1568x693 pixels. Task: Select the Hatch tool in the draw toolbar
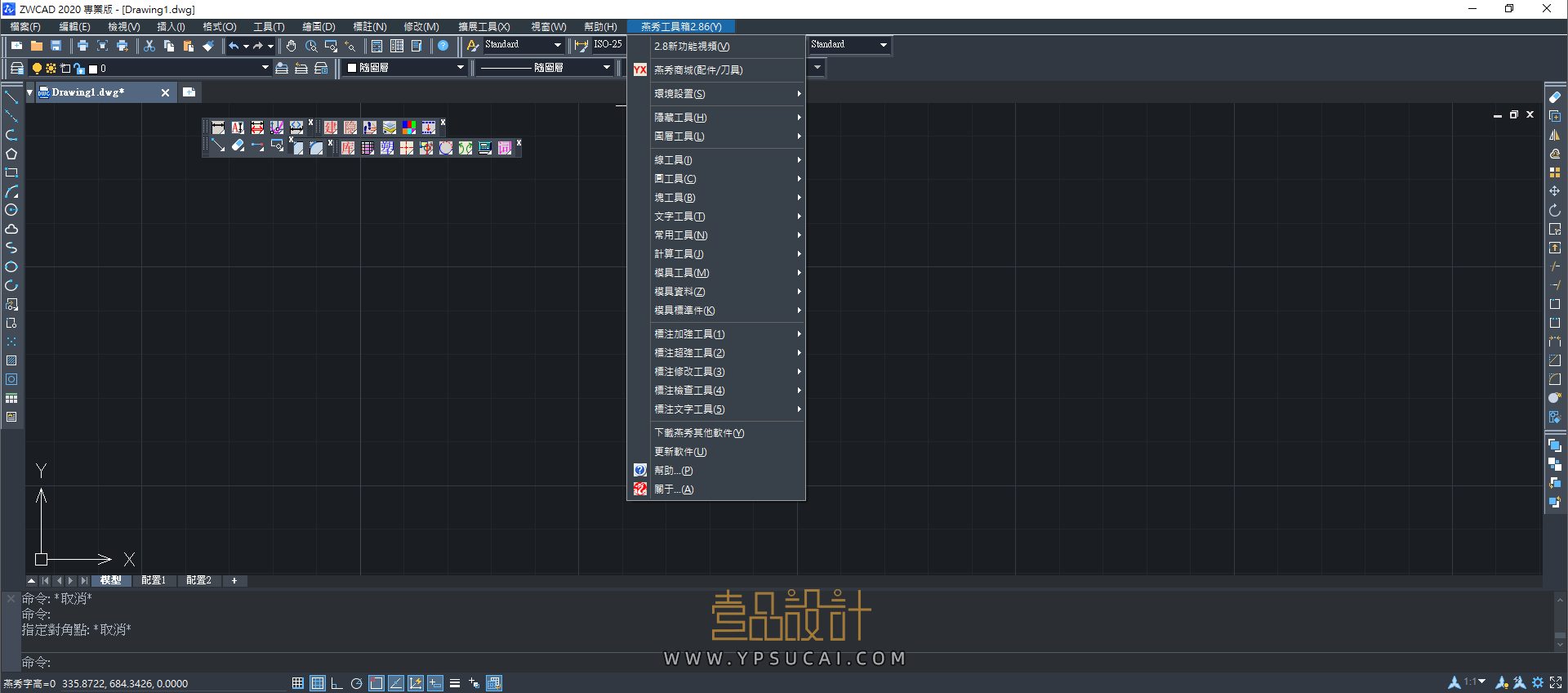pos(11,360)
